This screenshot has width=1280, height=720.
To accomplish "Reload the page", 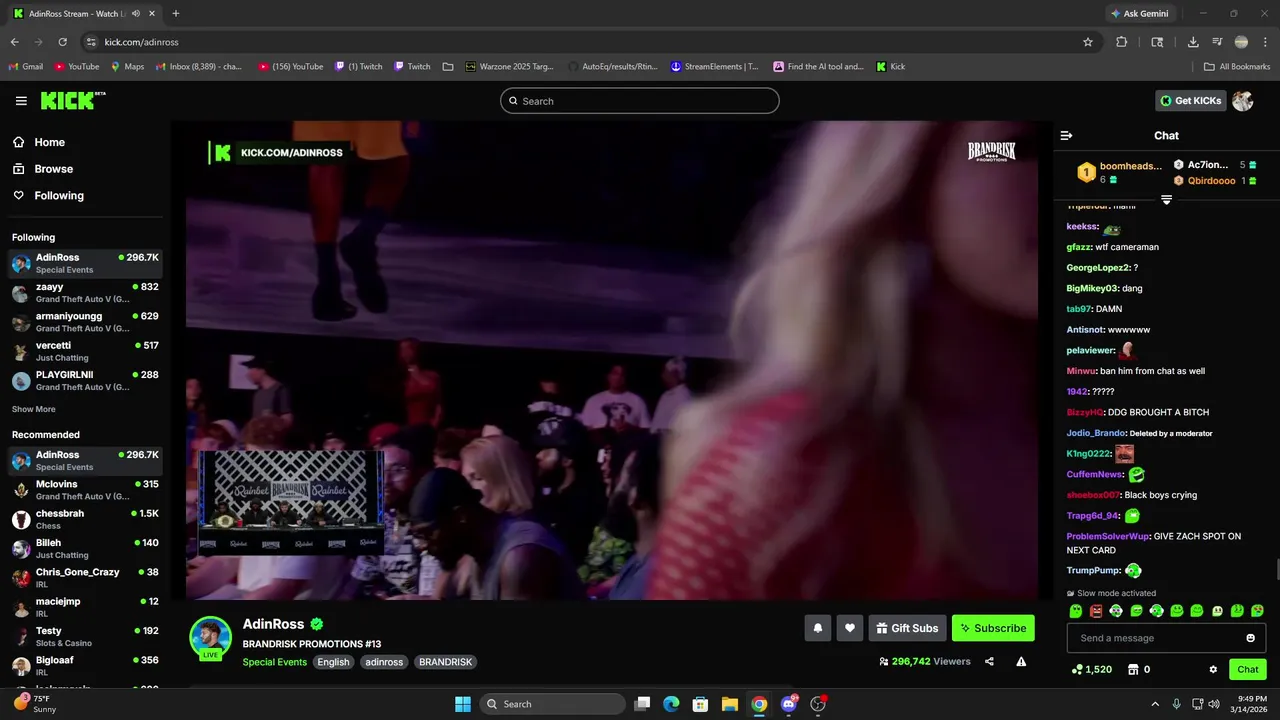I will click(62, 42).
